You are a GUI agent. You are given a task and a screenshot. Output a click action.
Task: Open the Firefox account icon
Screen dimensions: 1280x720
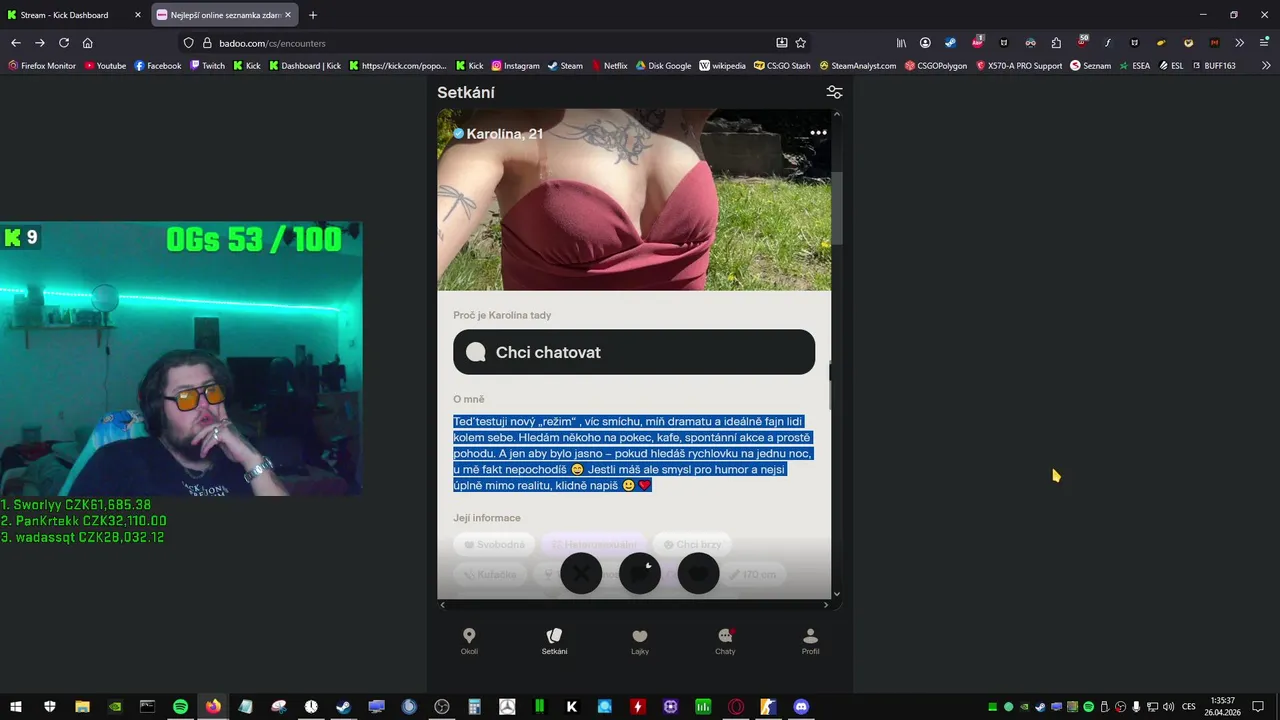pos(925,43)
